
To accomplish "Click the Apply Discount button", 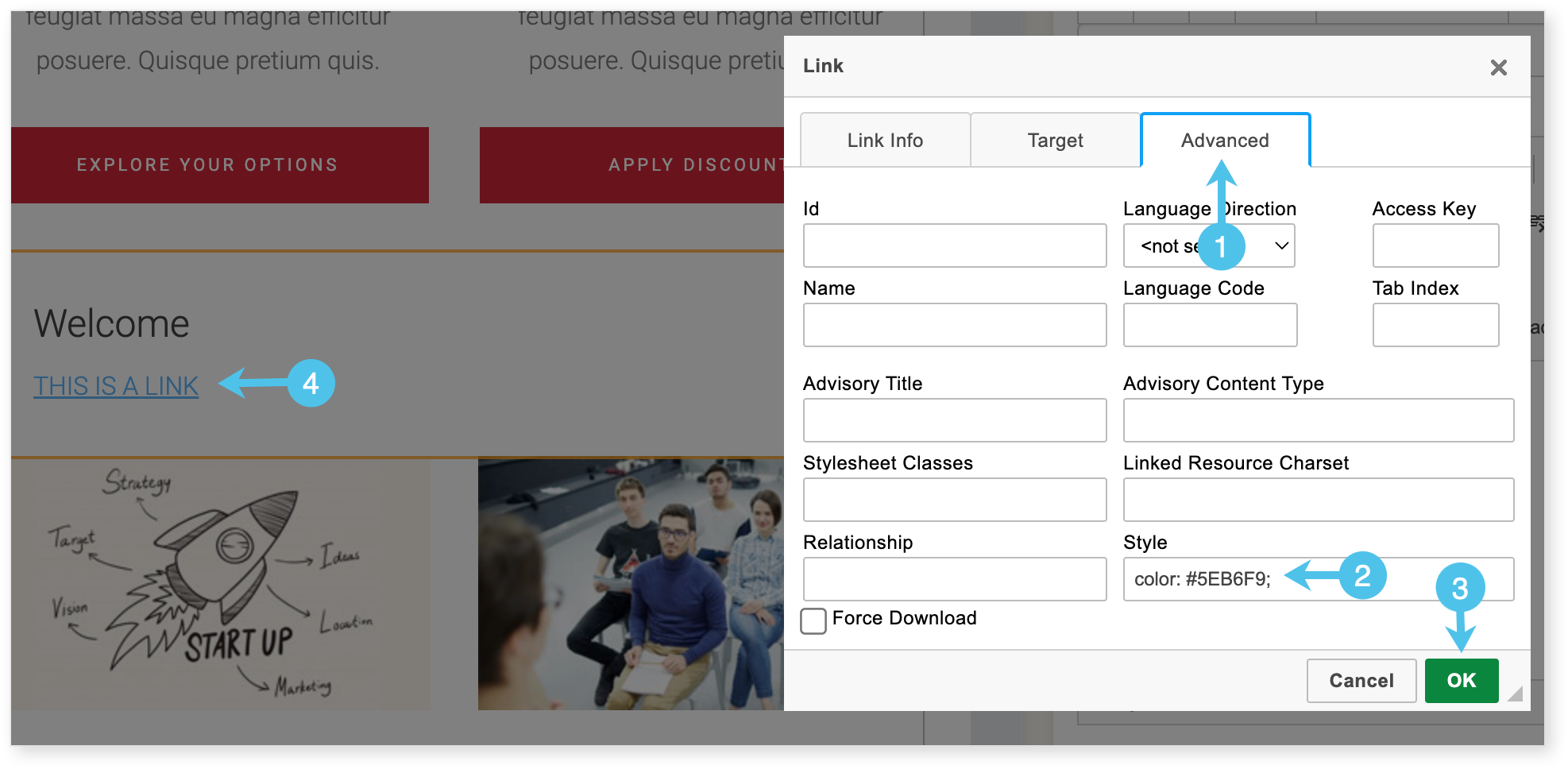I will 631,165.
